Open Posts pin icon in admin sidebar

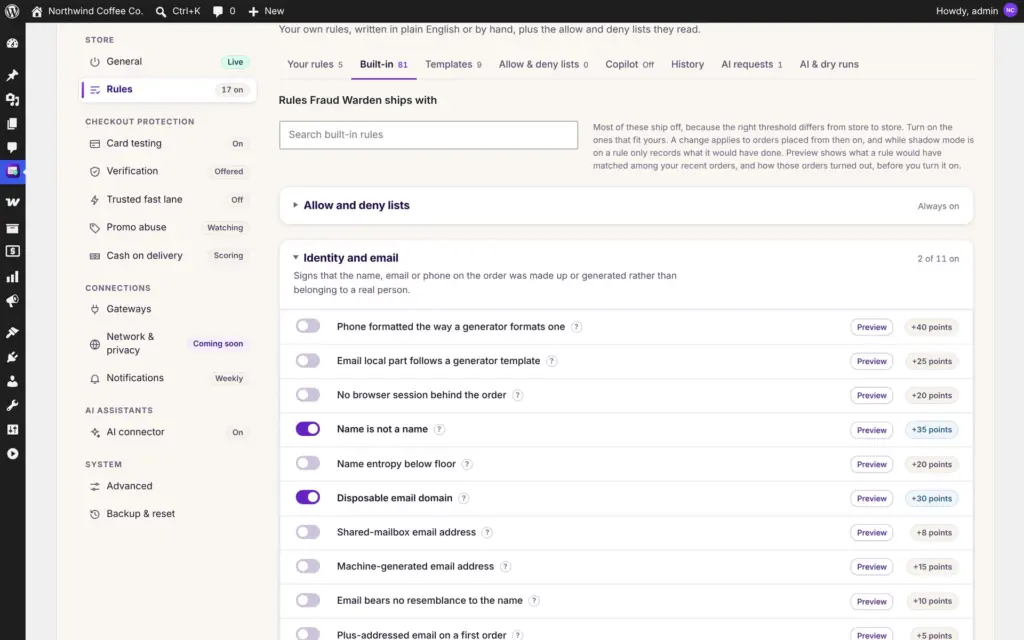[x=12, y=75]
